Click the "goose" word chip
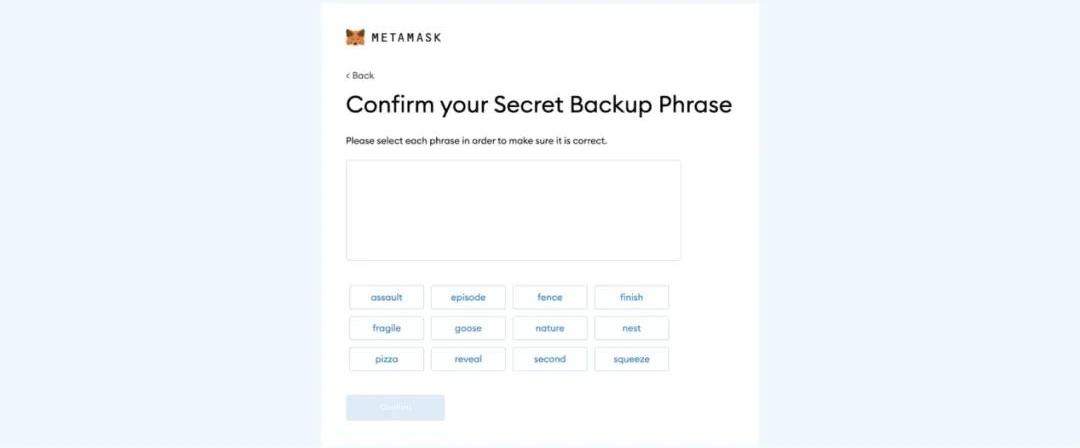 tap(468, 328)
